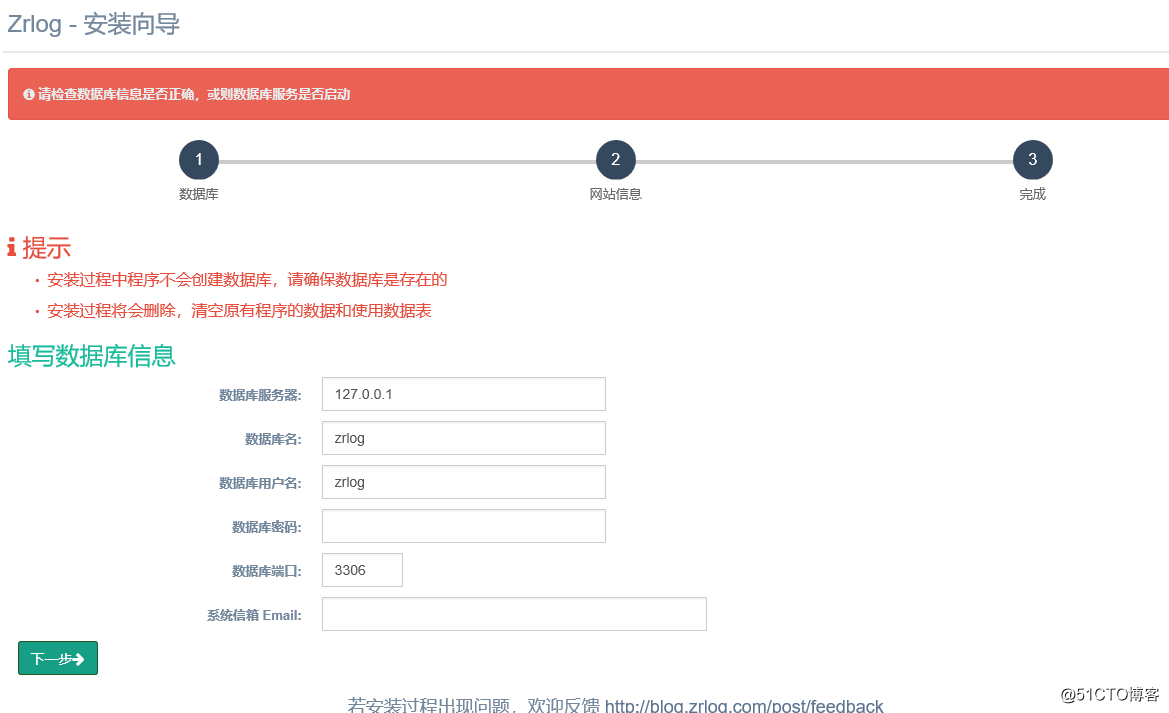Click the 数据库 label under step 1

pos(198,194)
